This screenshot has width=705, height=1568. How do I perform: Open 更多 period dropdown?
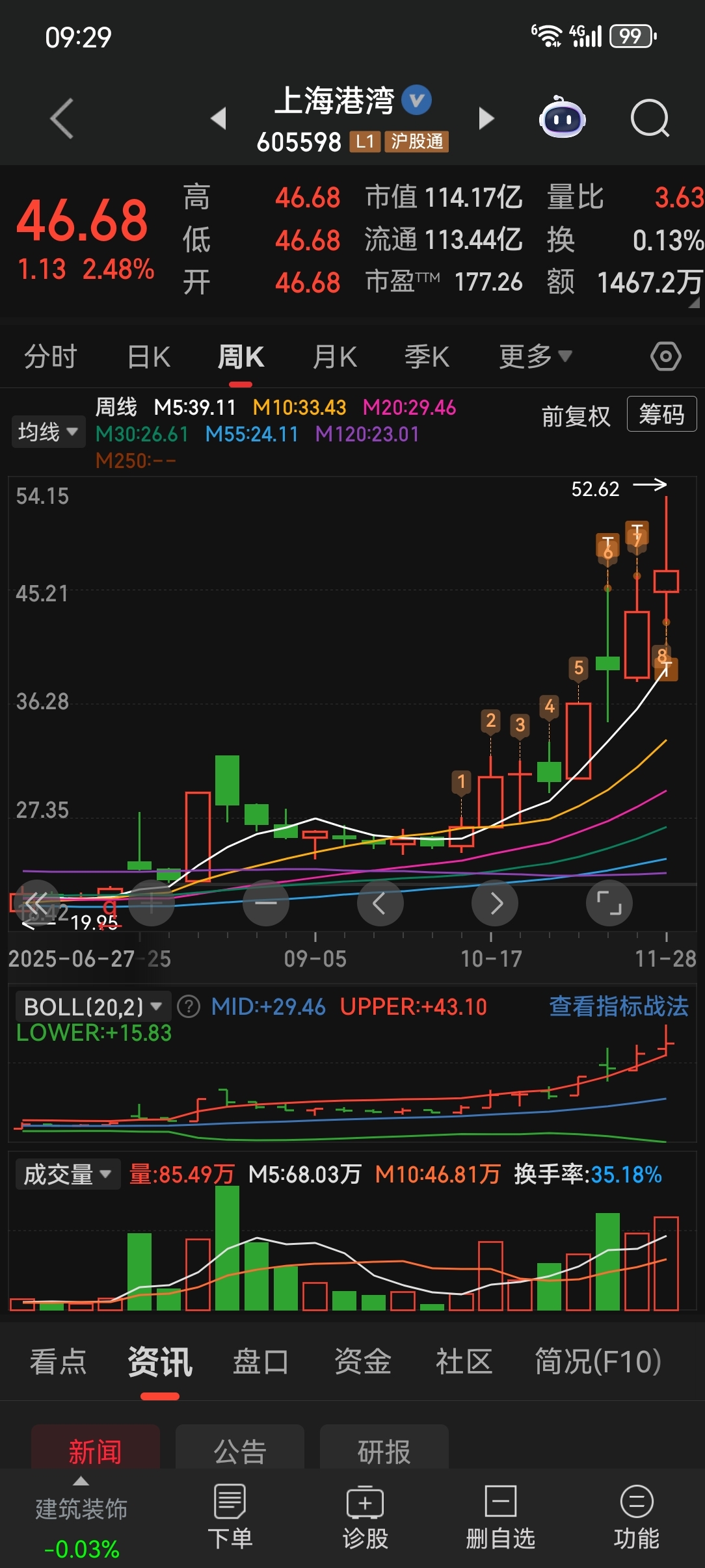(535, 356)
